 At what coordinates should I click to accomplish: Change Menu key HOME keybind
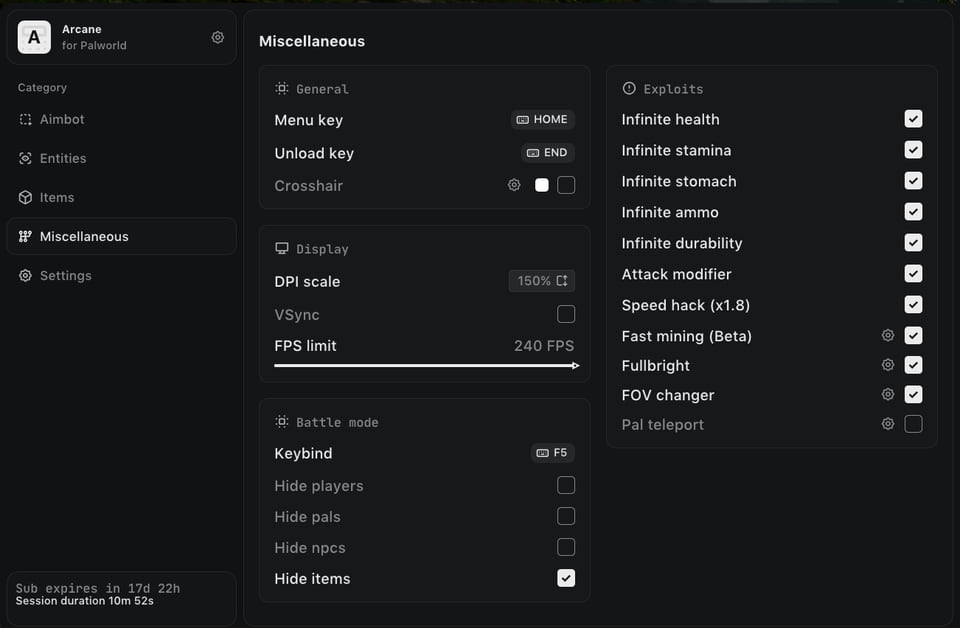[x=542, y=119]
